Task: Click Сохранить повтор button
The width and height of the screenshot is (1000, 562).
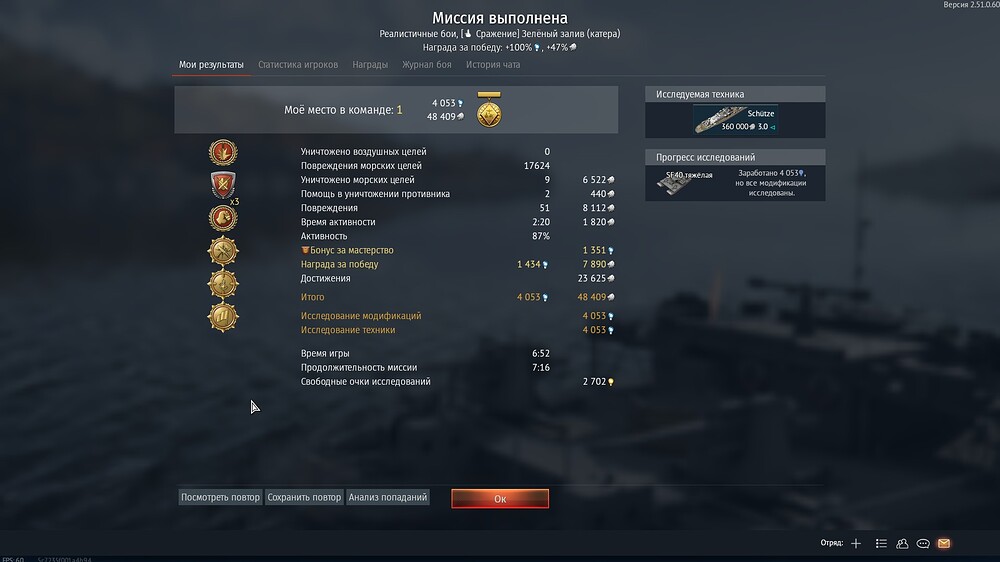Action: [x=304, y=498]
